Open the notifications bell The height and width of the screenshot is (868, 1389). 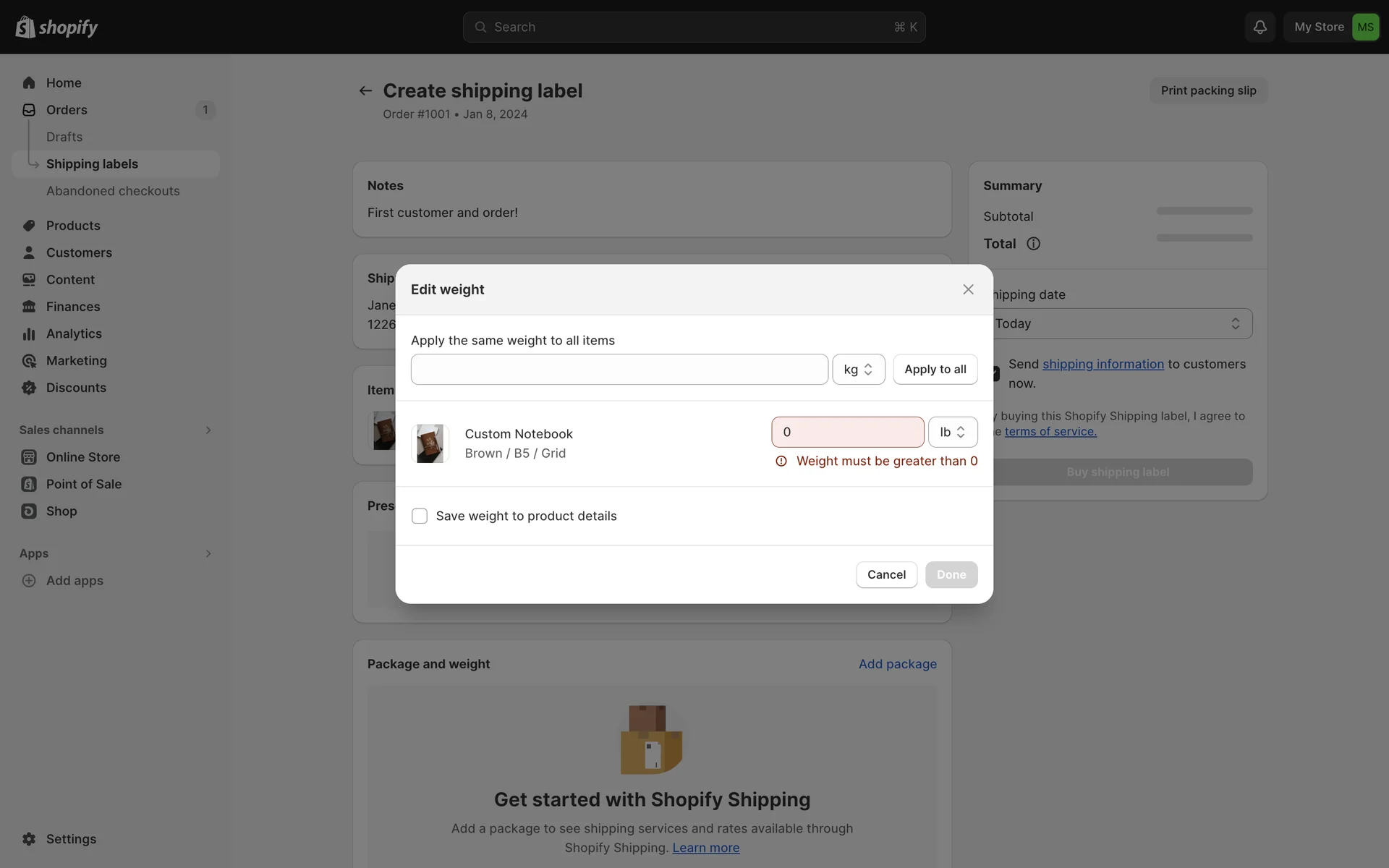1260,27
